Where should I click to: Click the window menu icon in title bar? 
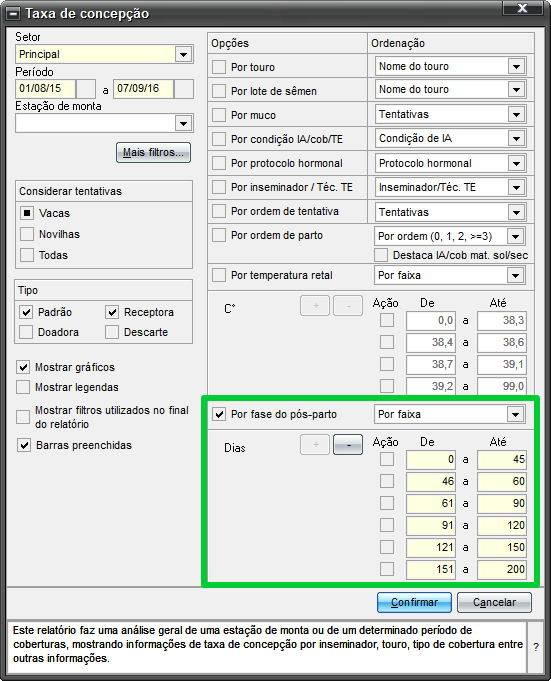[13, 13]
